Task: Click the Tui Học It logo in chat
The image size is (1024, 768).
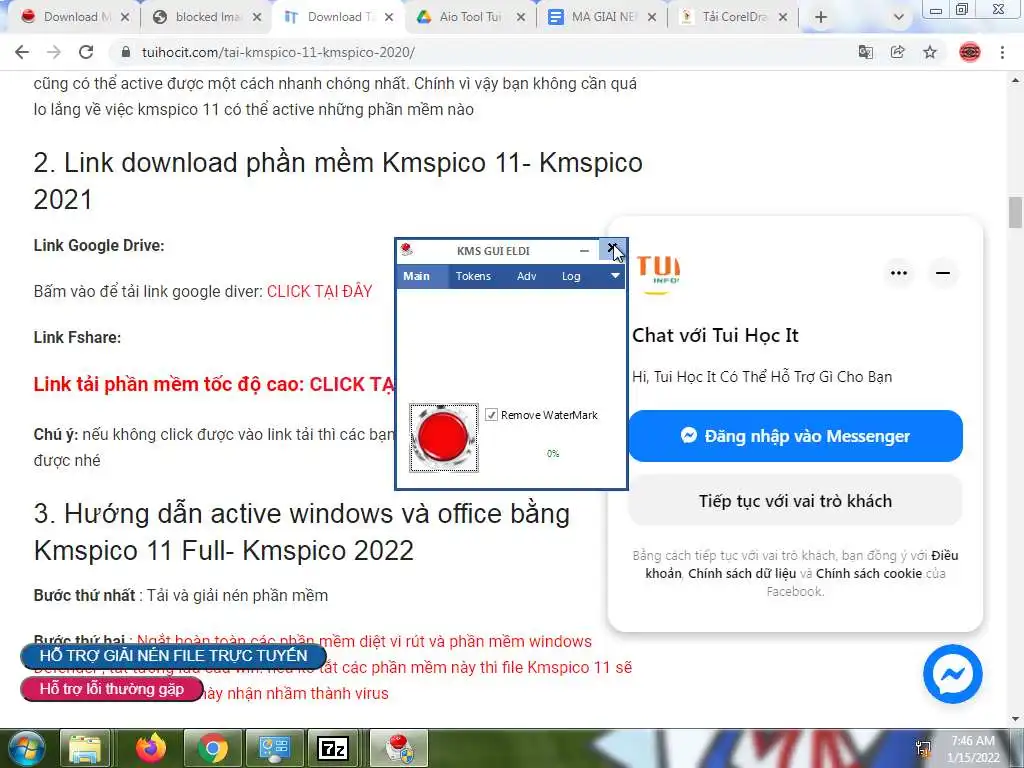Action: 658,273
